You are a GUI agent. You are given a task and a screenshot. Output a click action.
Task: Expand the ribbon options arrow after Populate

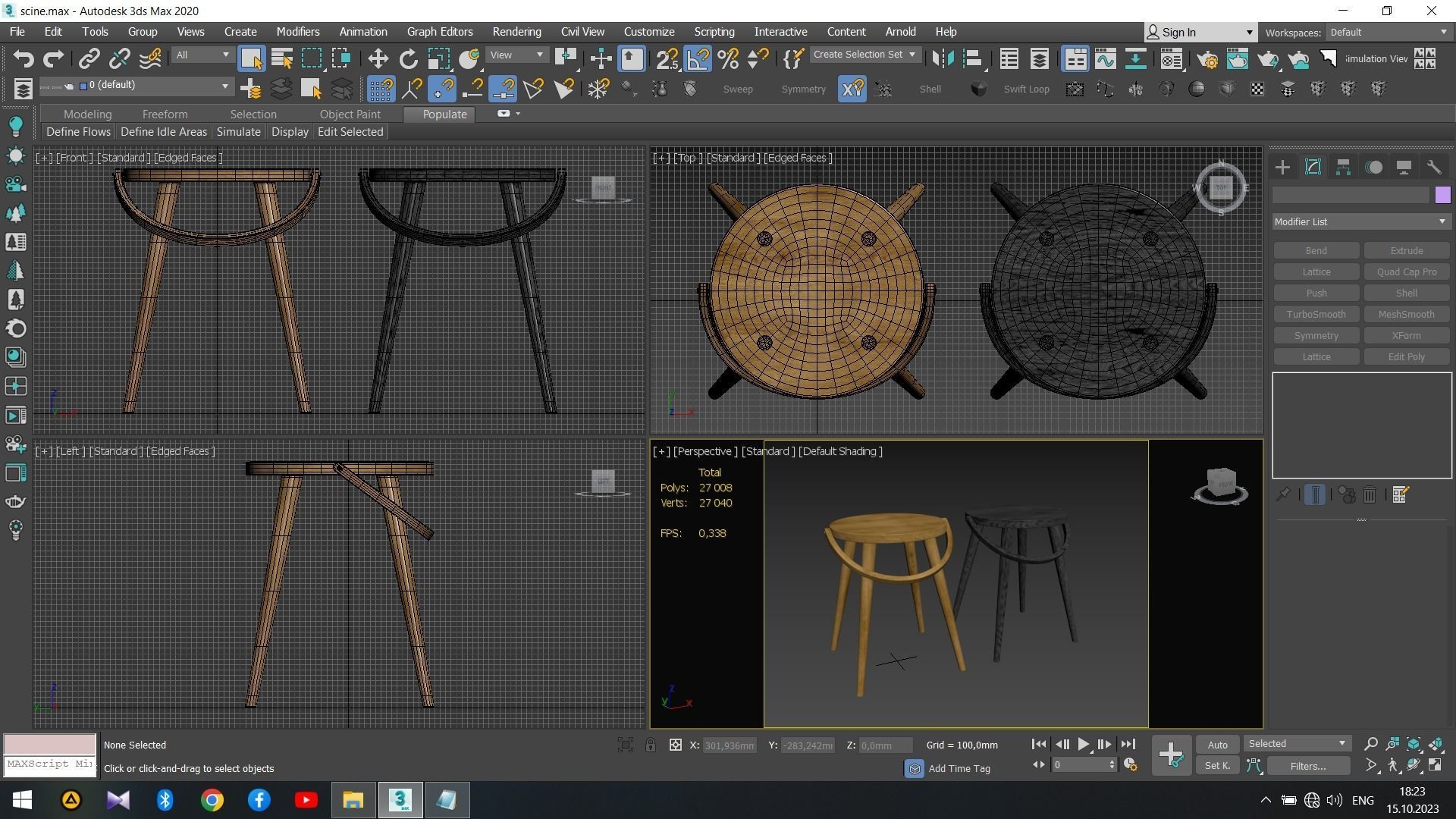(518, 114)
